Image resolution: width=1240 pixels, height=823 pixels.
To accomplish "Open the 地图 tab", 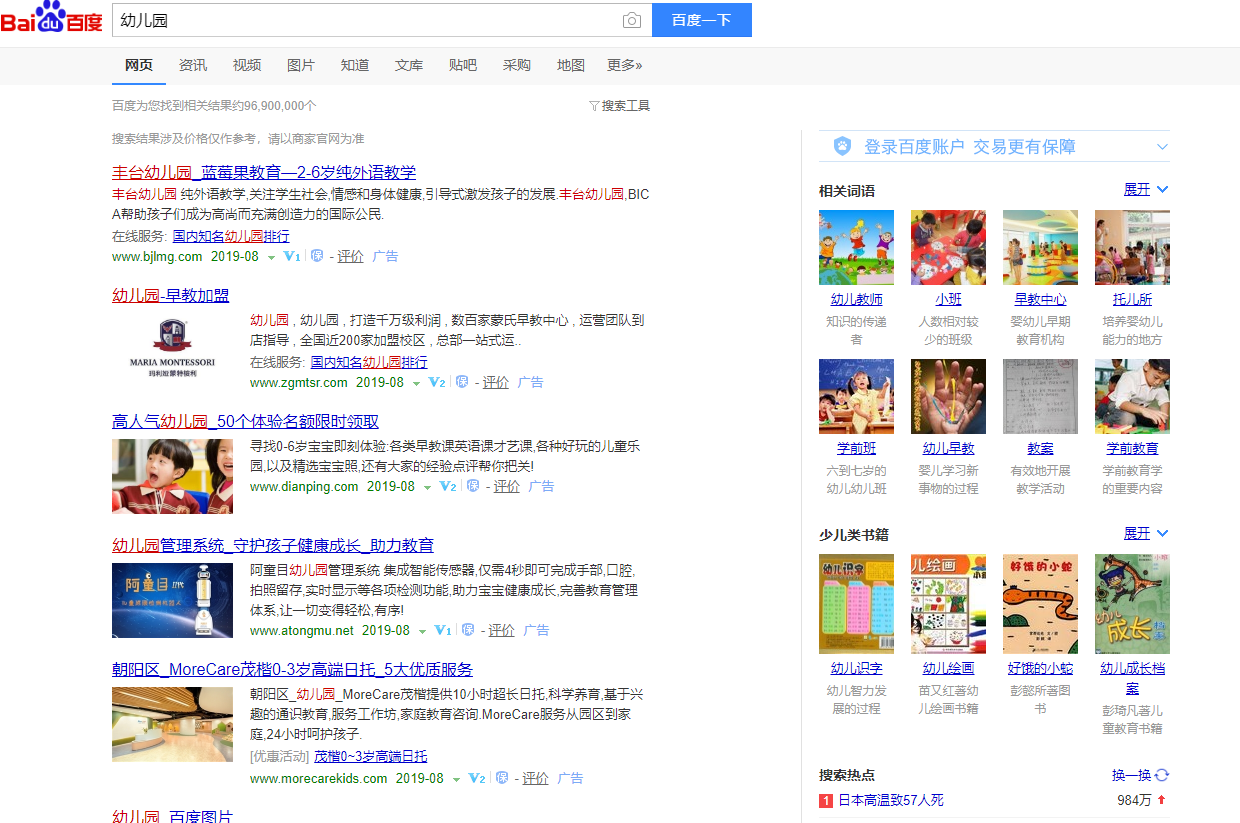I will (x=571, y=65).
